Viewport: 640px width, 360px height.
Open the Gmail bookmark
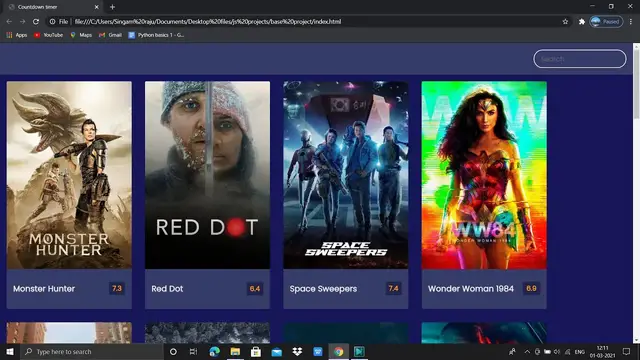click(110, 35)
